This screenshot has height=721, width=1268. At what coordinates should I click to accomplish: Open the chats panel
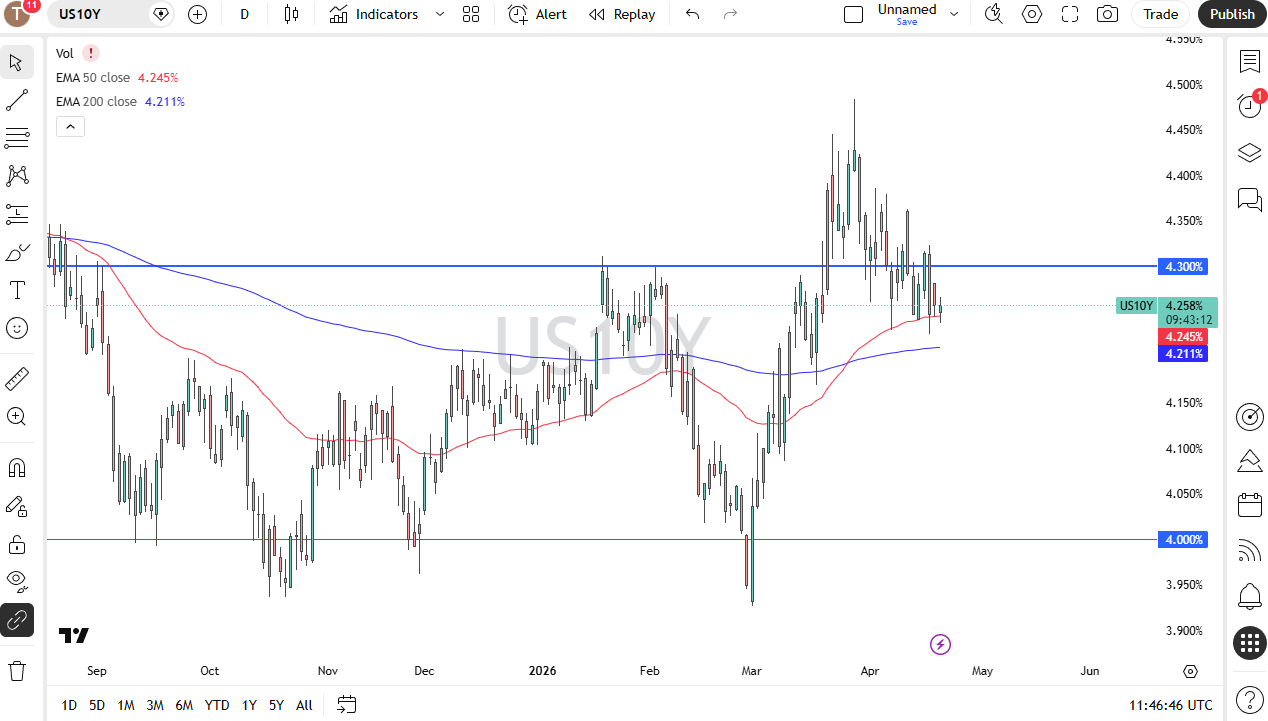click(x=1249, y=199)
